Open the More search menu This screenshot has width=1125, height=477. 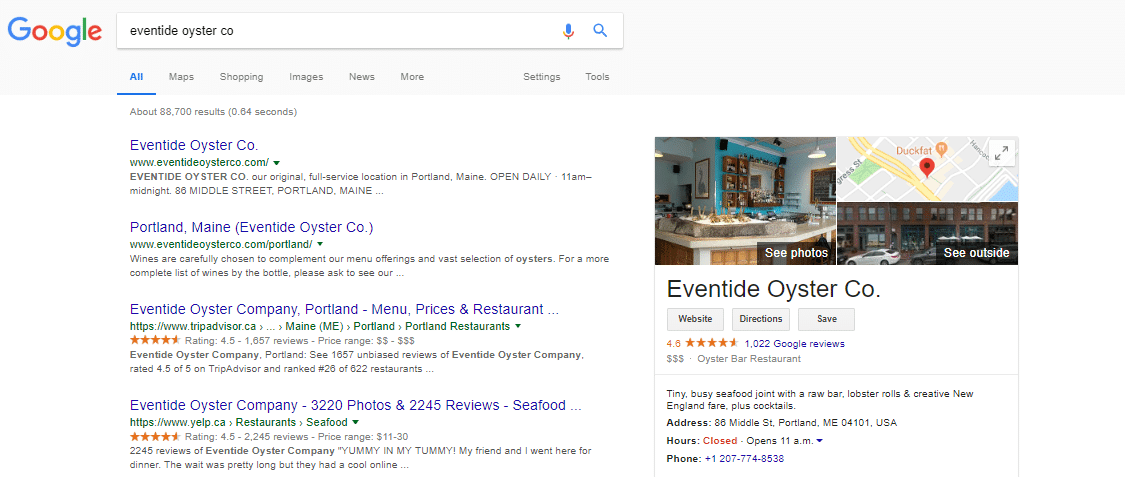[x=412, y=77]
